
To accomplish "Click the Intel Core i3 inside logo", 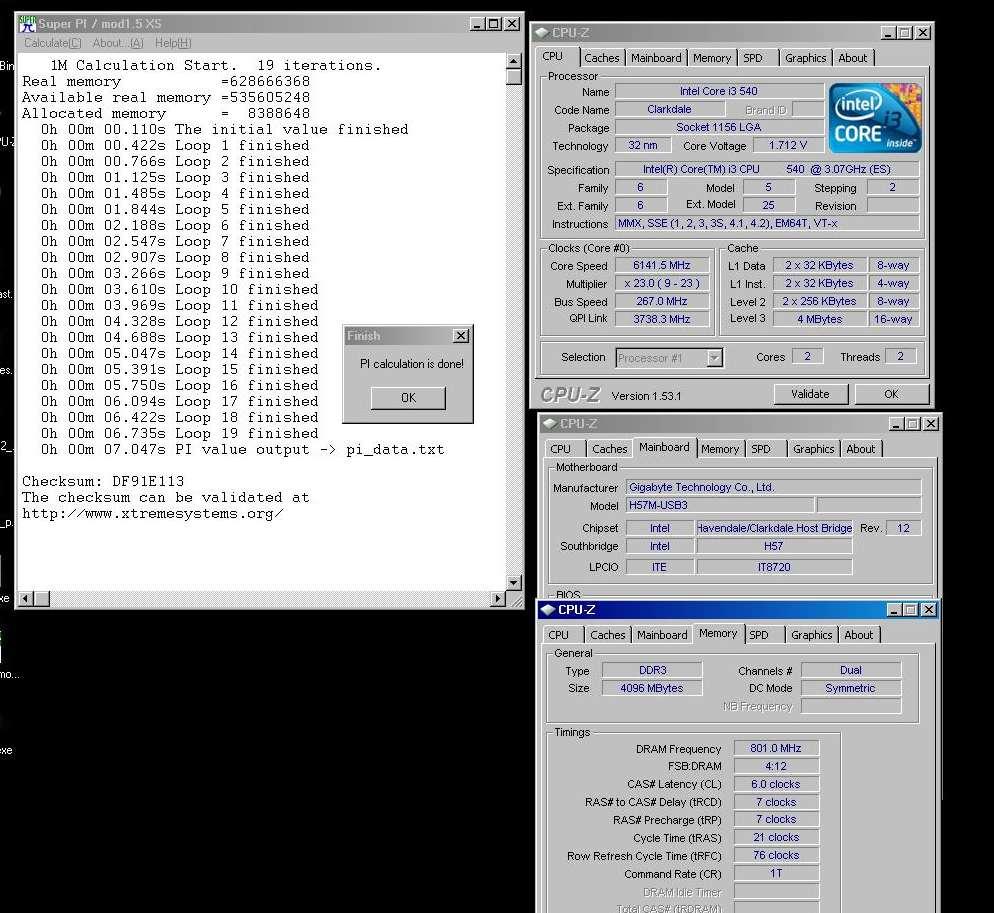I will pos(875,118).
